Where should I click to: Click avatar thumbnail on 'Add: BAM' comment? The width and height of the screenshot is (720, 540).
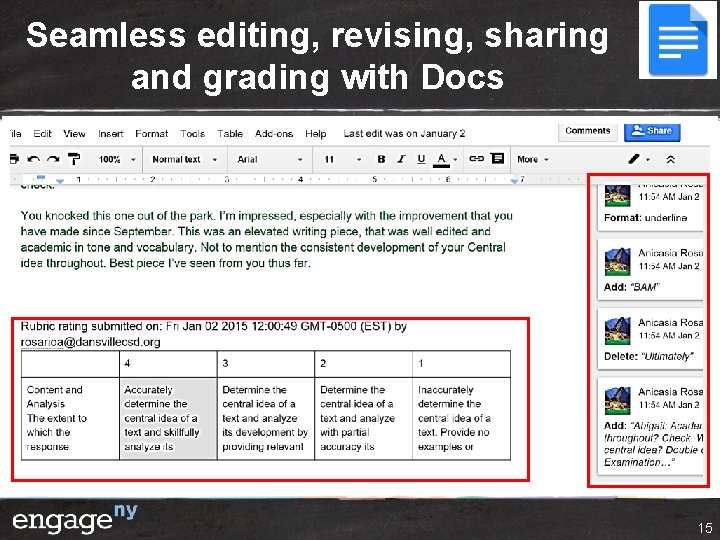coord(618,262)
